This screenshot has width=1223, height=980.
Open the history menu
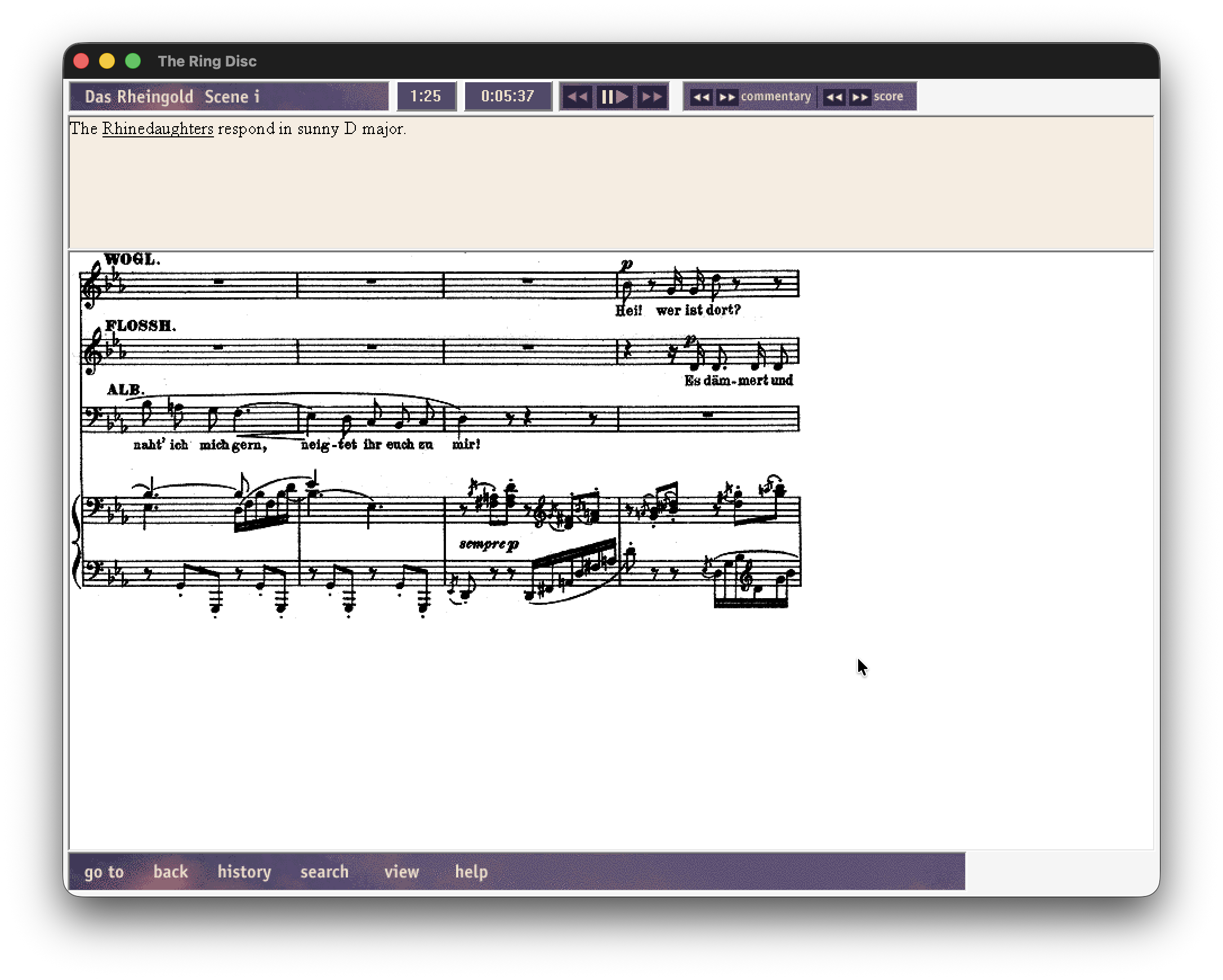point(244,872)
